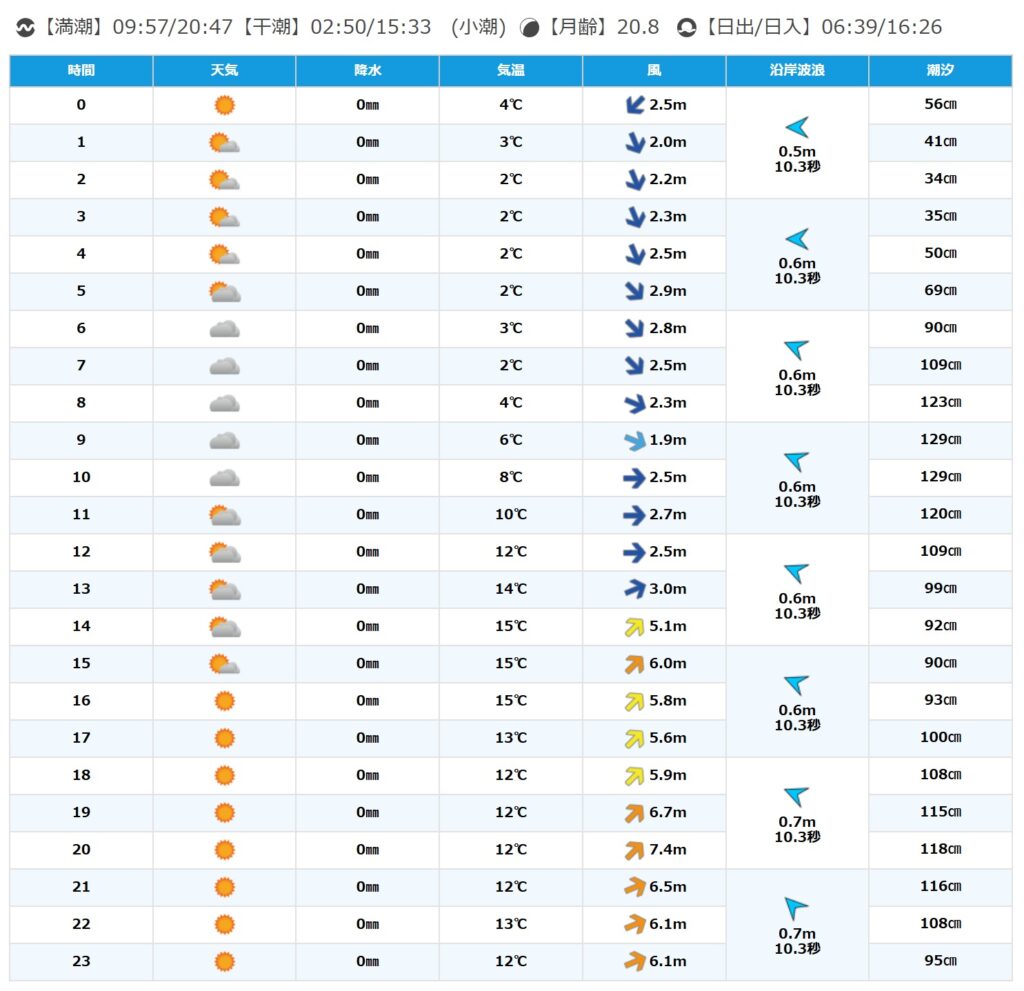This screenshot has height=991, width=1024.
Task: Click the 風 column header
Action: (x=654, y=71)
